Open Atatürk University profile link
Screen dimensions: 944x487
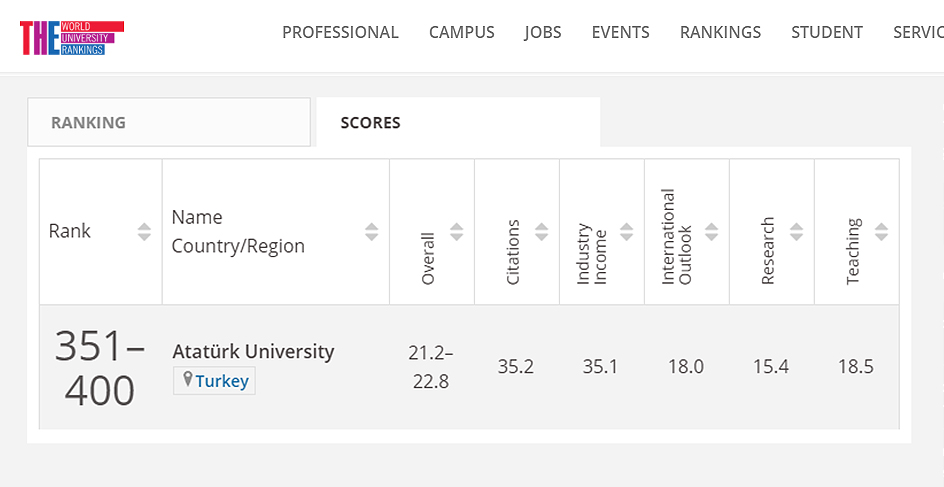tap(253, 351)
